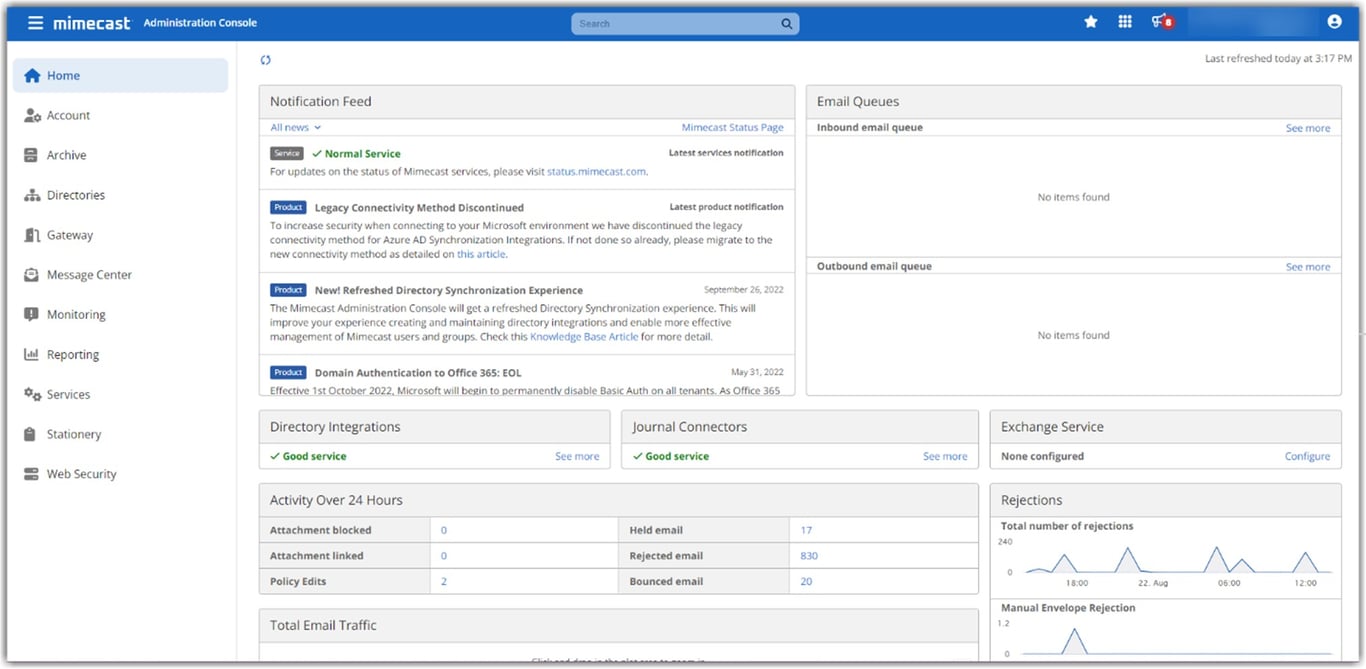Open the application grid icon
This screenshot has width=1366, height=669.
pos(1125,20)
